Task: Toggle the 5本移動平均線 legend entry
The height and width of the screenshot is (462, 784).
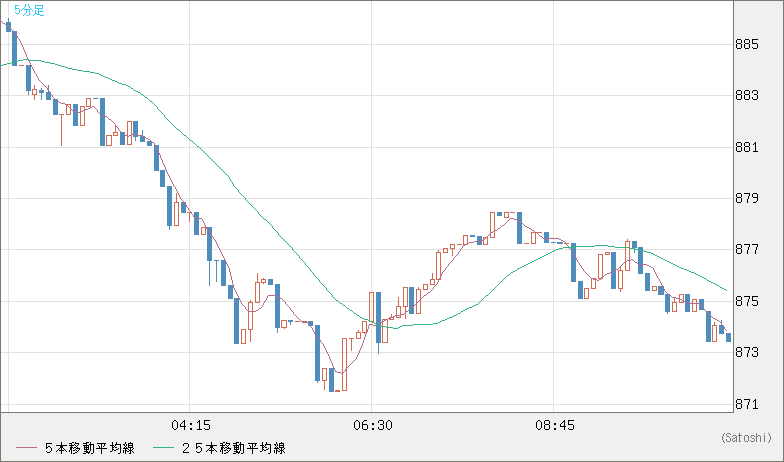Action: click(90, 448)
